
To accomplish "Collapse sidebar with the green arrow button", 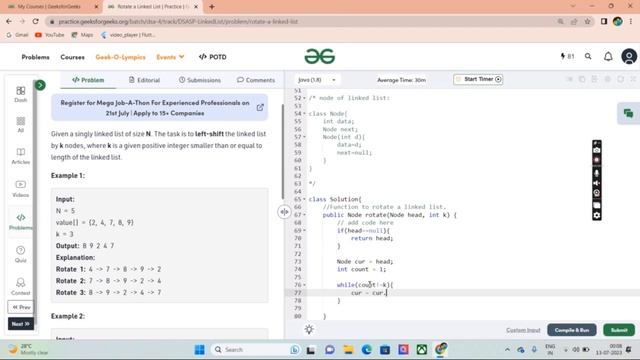I will (40, 85).
